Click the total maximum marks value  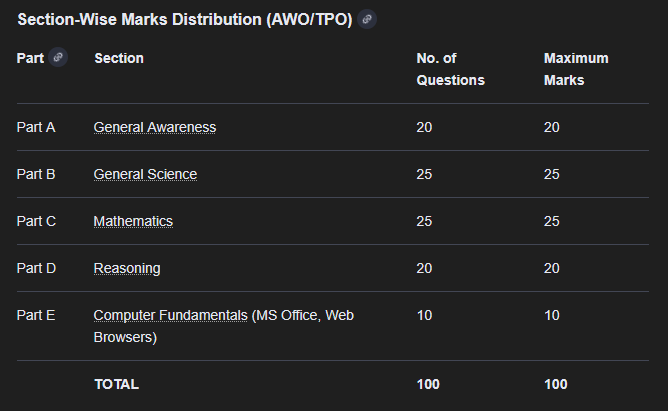coord(555,384)
